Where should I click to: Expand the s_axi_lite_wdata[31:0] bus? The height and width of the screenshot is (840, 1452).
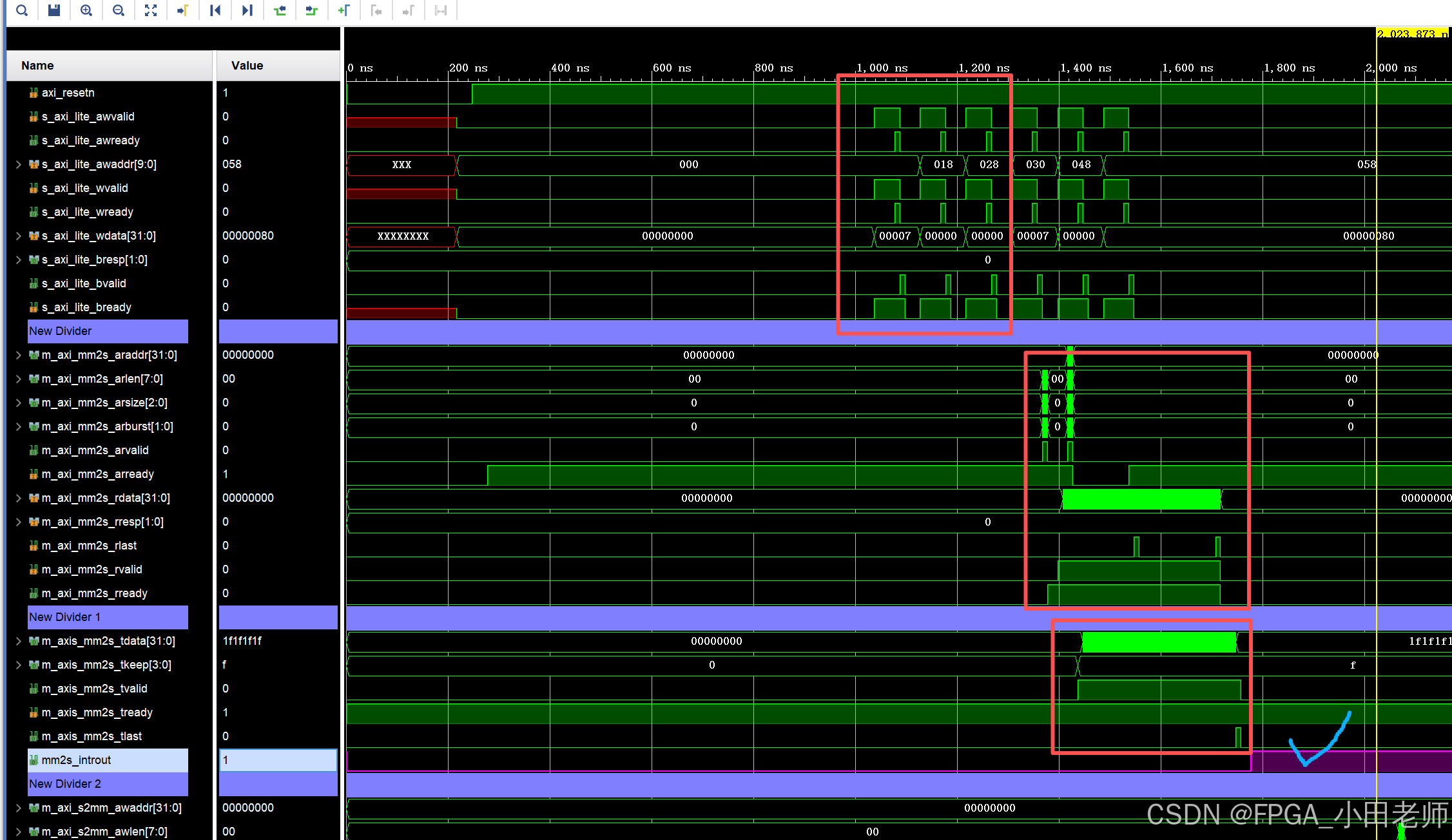tap(19, 236)
